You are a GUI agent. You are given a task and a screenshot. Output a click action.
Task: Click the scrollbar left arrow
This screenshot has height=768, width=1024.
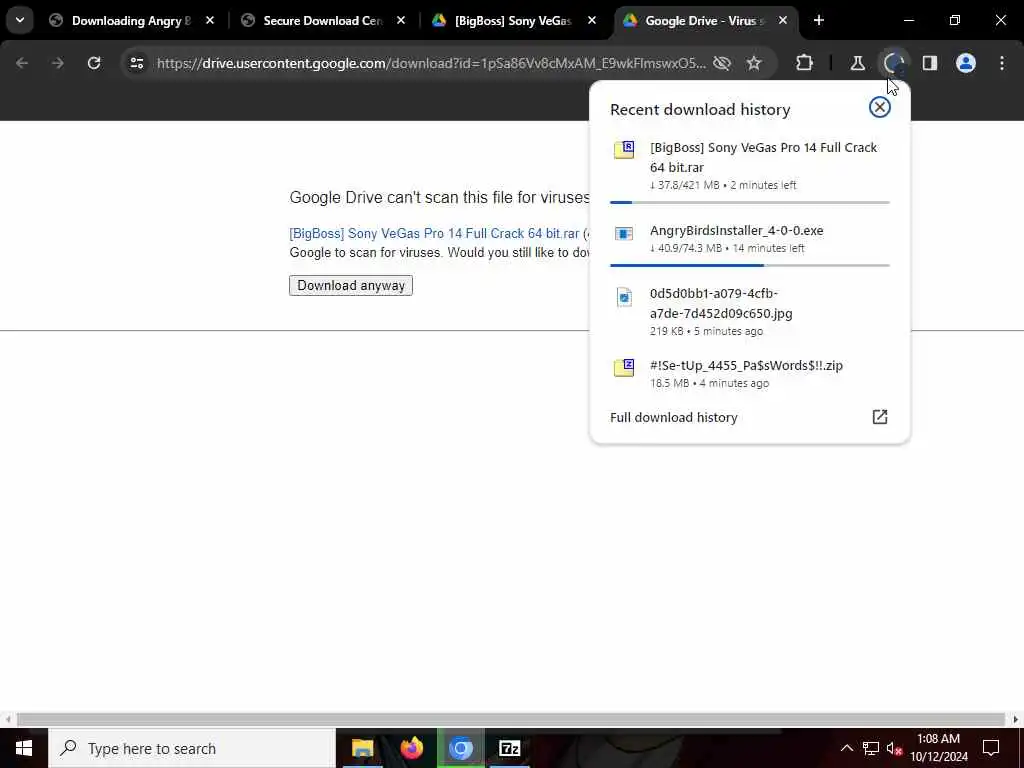click(x=7, y=720)
